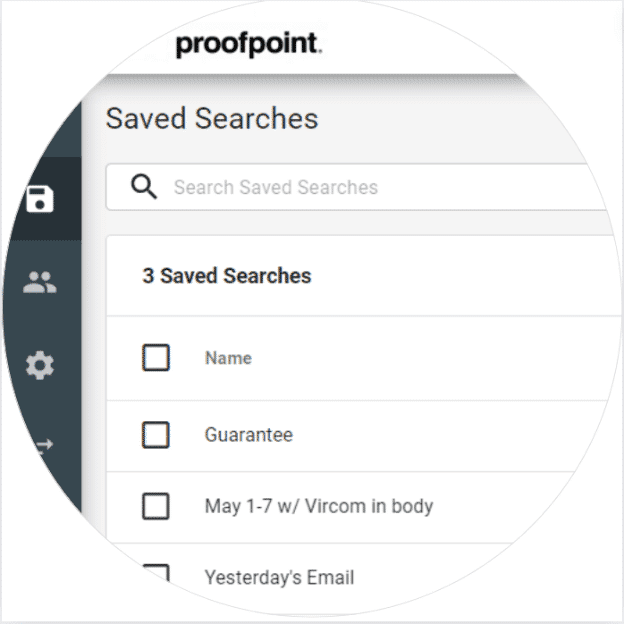The image size is (624, 624).
Task: Click the magnifying glass search icon
Action: pyautogui.click(x=144, y=187)
